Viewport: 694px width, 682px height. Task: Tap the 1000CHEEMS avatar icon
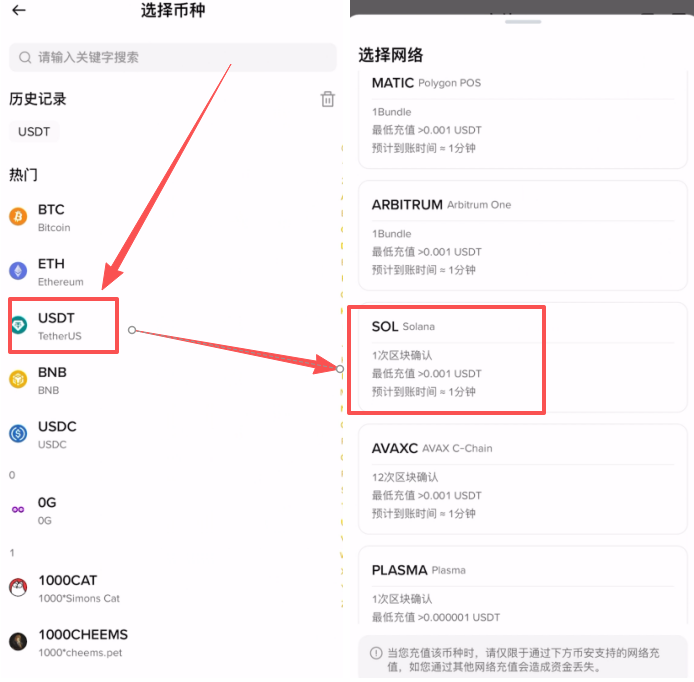coord(18,641)
